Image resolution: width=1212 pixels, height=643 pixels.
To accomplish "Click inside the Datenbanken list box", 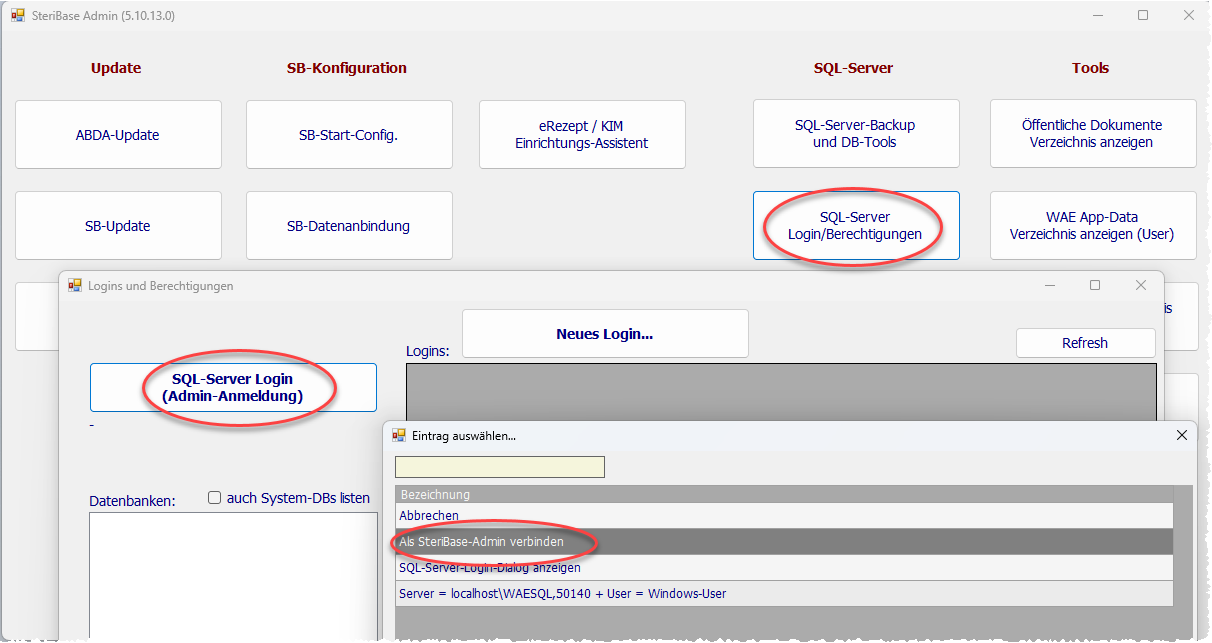I will pos(233,575).
